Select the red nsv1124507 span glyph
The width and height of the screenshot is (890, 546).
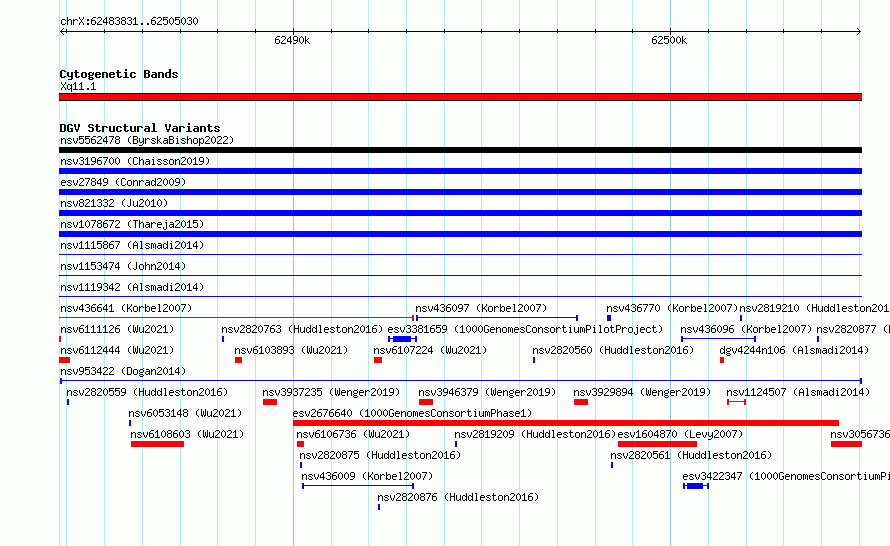[x=736, y=402]
